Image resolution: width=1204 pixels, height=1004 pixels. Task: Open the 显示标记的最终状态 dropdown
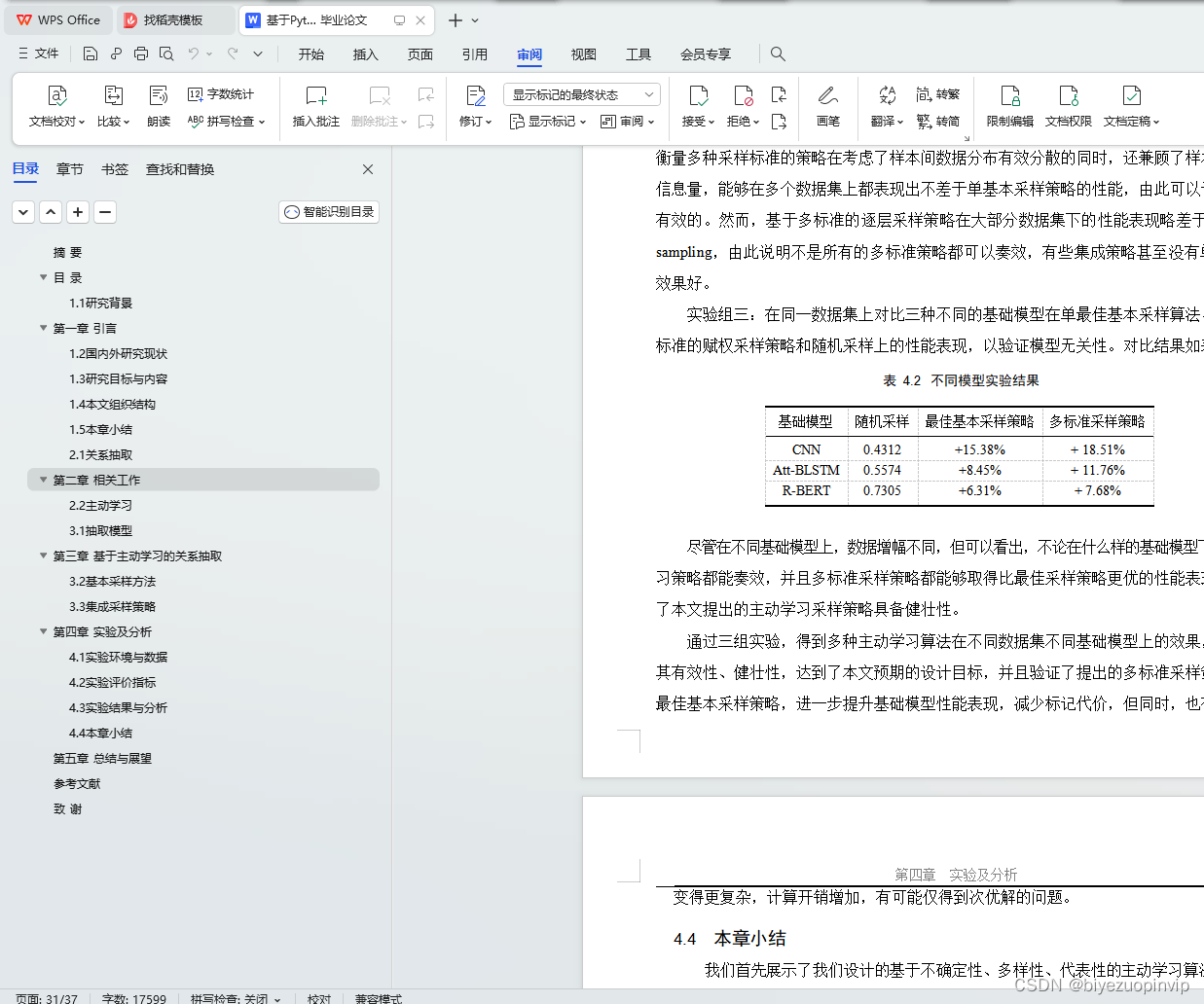coord(581,94)
